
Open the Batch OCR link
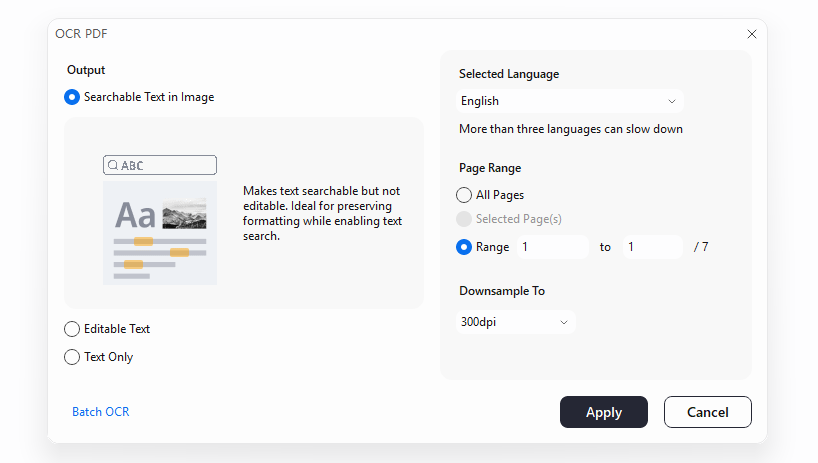101,412
